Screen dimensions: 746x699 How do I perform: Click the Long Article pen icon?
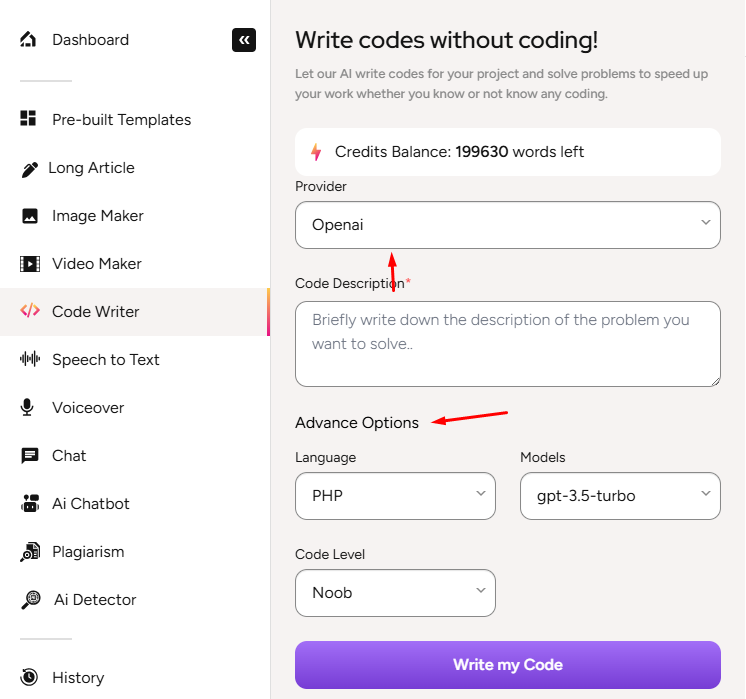click(x=30, y=168)
